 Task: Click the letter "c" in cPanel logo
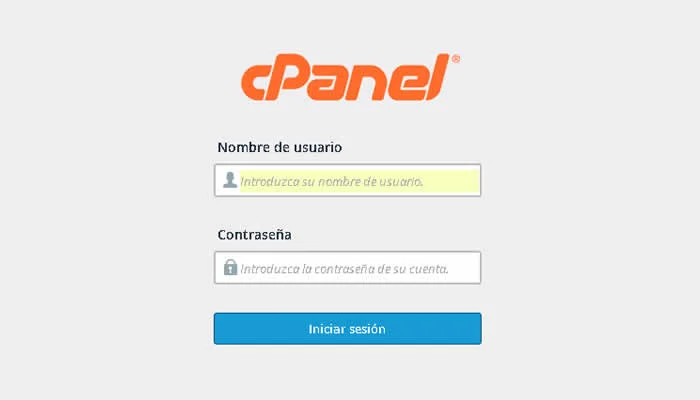pos(254,83)
